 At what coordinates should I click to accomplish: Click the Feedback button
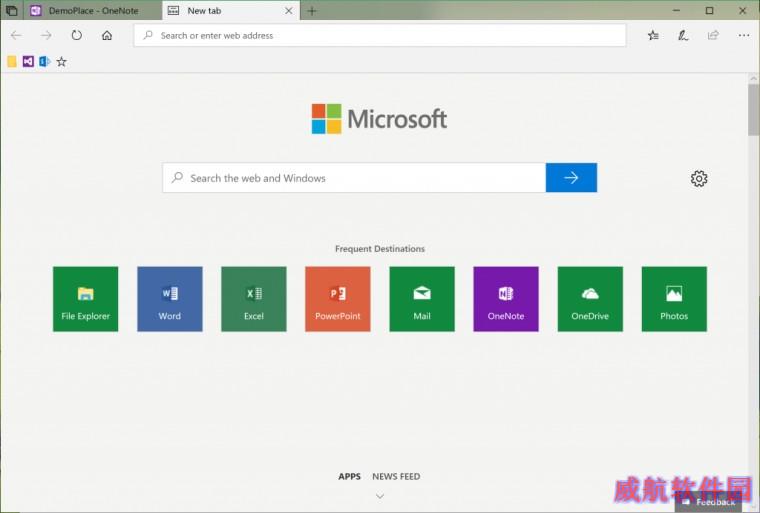(709, 502)
